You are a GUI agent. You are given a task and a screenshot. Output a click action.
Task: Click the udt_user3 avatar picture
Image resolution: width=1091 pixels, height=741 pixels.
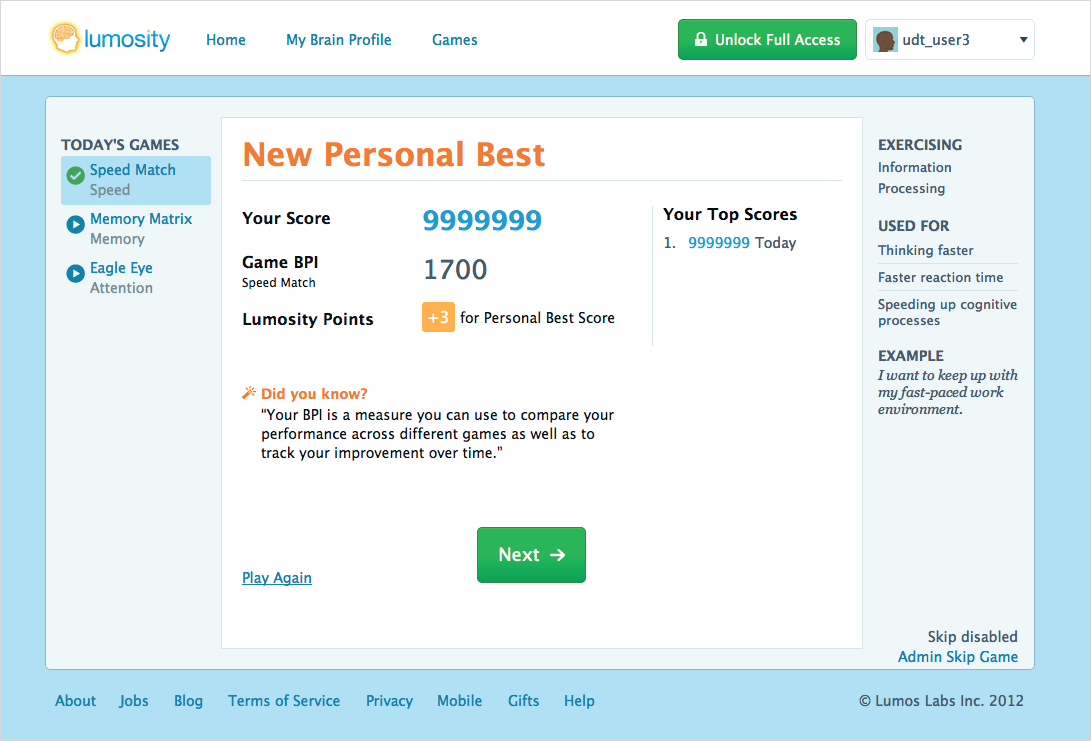click(885, 40)
